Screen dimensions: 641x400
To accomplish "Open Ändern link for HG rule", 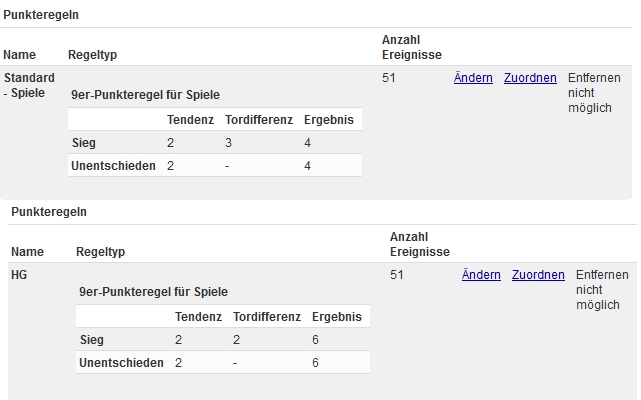I will (481, 274).
